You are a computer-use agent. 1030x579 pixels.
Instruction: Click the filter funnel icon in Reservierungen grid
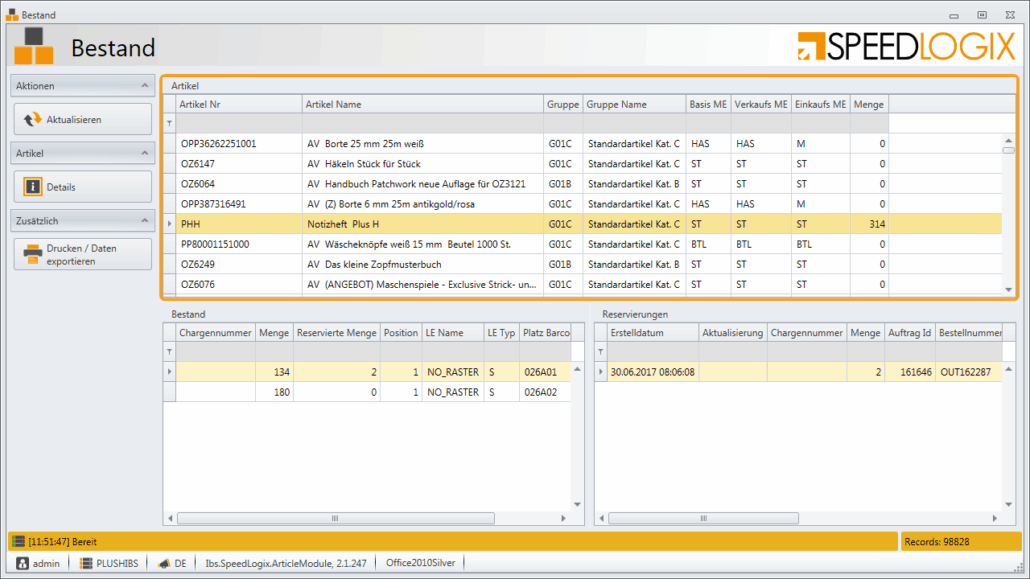(x=600, y=352)
